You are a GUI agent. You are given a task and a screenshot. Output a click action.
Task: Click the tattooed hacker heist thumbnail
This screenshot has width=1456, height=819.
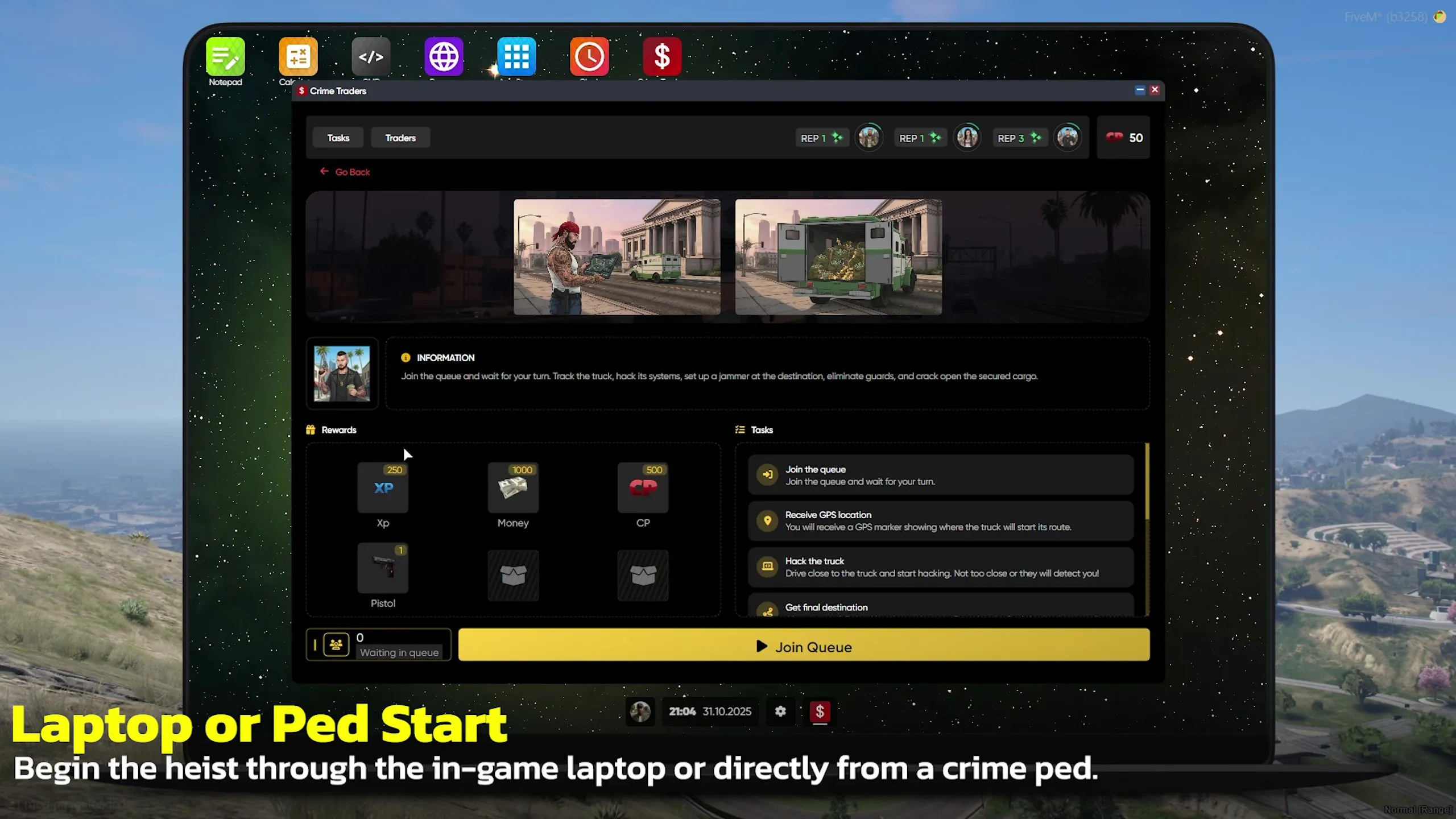(x=617, y=257)
